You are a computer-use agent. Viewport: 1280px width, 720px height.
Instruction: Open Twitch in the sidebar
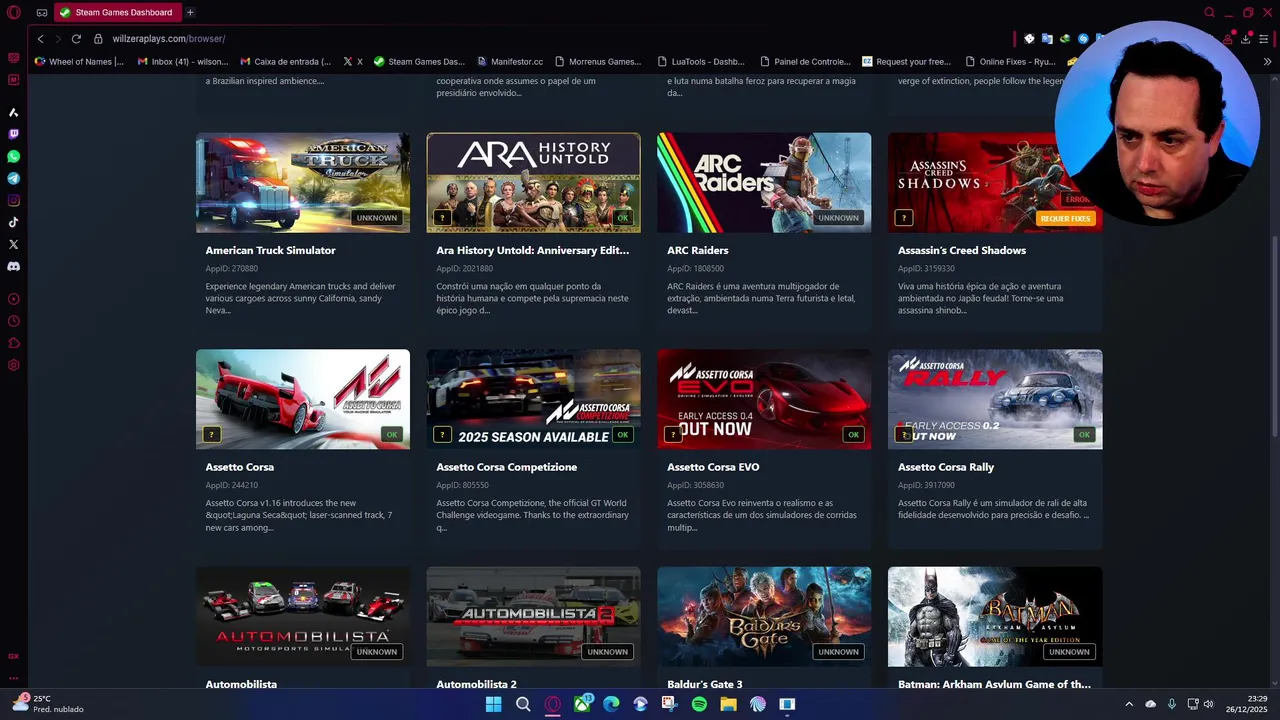tap(14, 134)
